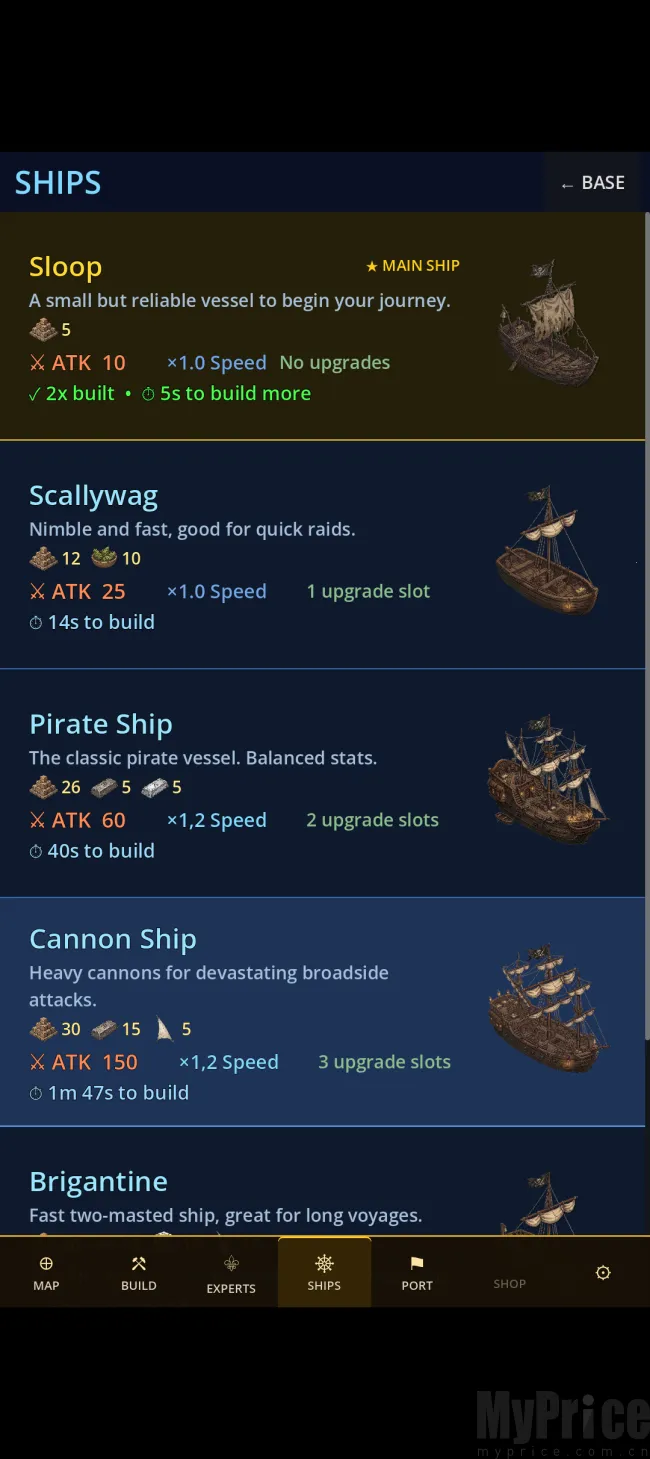
Task: Click the Sloop wood cost icon
Action: (43, 329)
